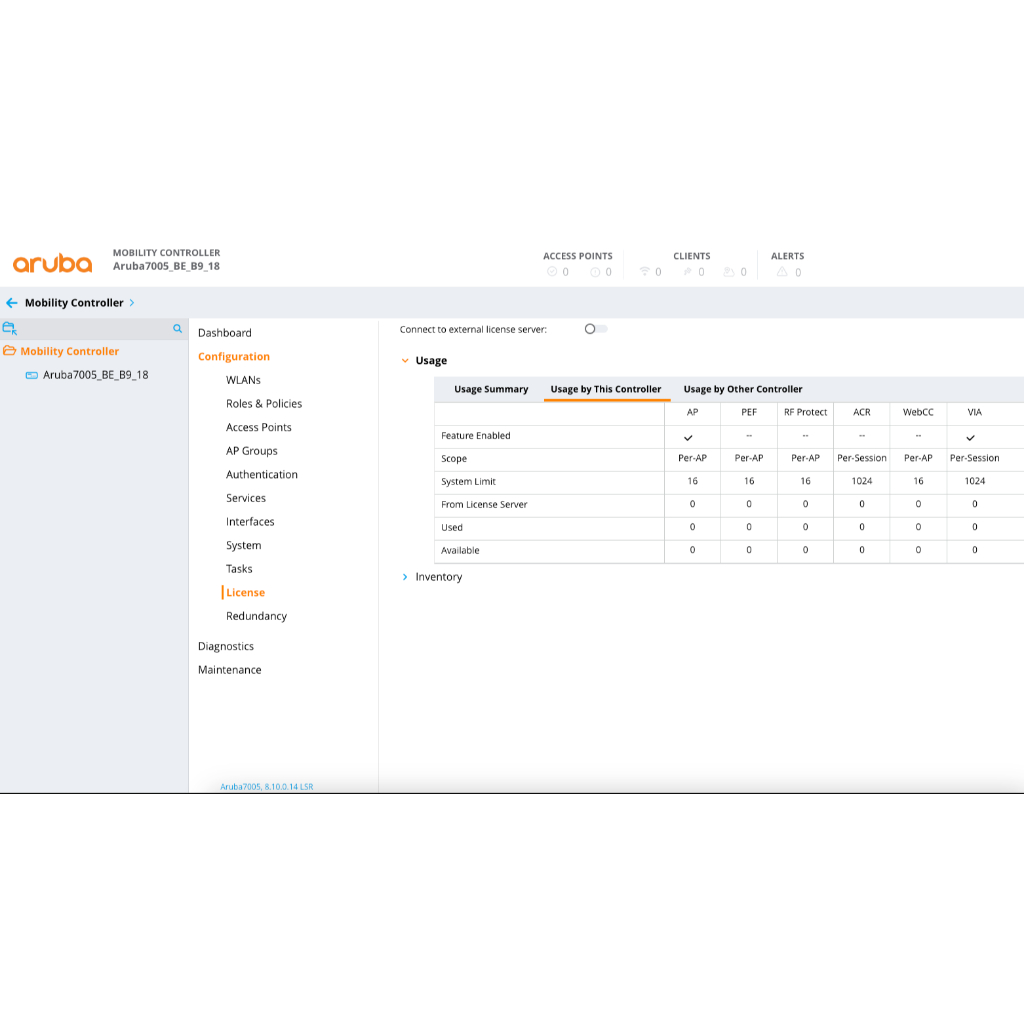
Task: Open the Diagnostics section
Action: 226,646
